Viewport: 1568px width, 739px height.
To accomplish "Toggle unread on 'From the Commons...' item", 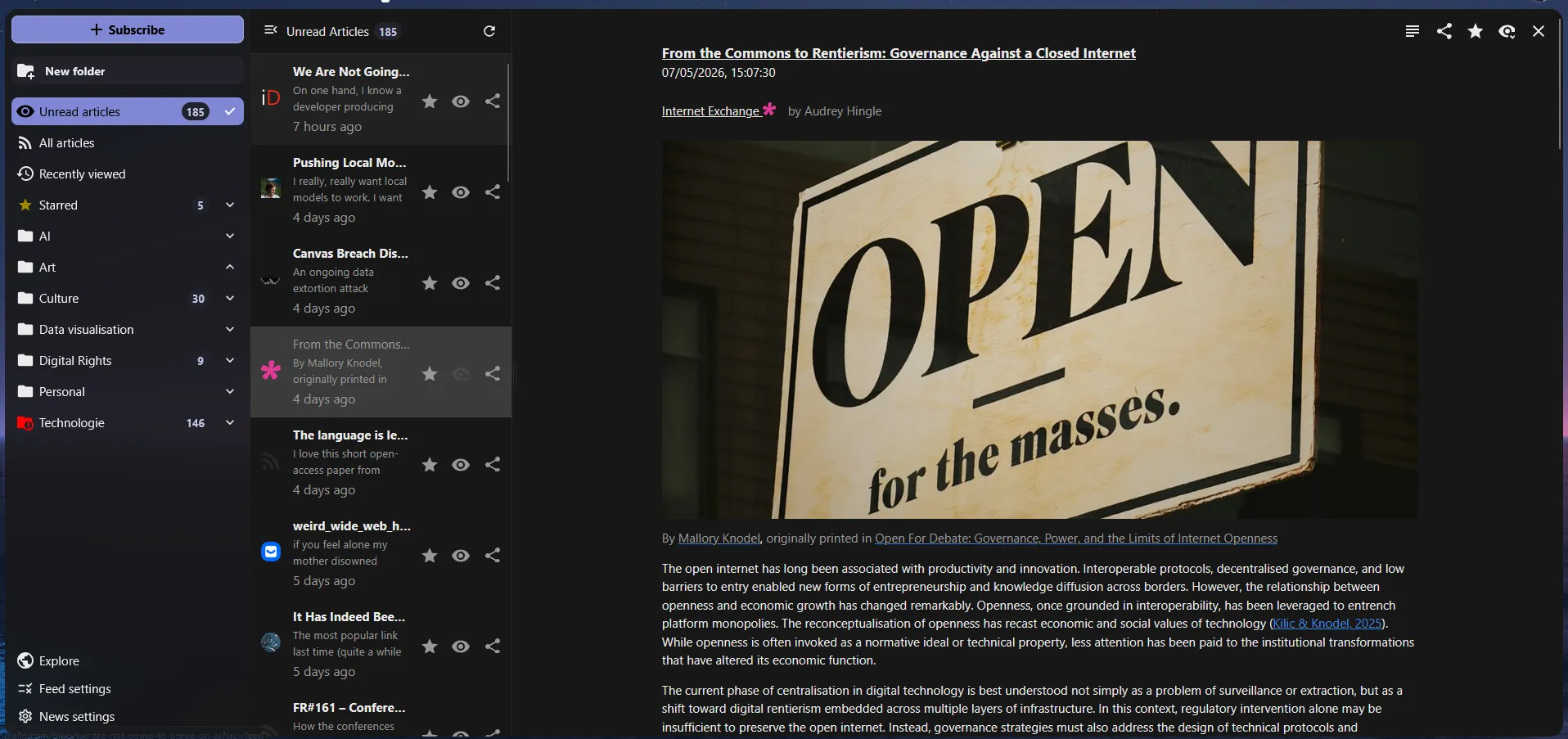I will tap(462, 374).
